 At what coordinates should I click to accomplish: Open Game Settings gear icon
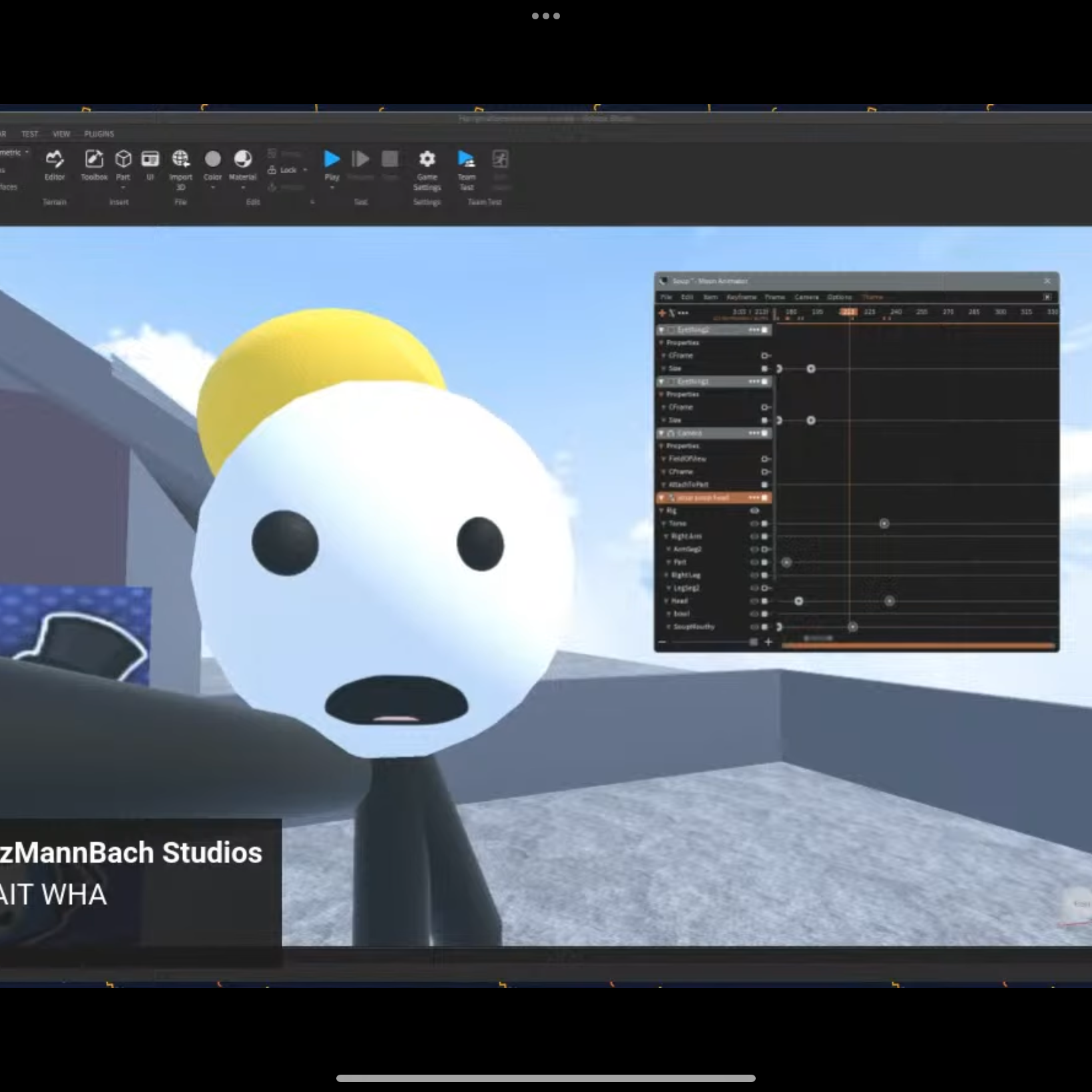click(x=427, y=160)
